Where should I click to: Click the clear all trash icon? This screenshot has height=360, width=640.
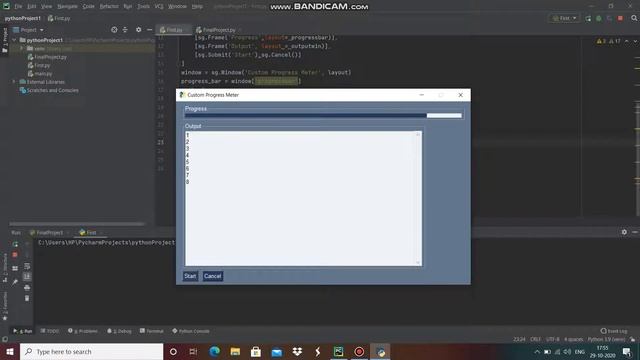[x=27, y=298]
